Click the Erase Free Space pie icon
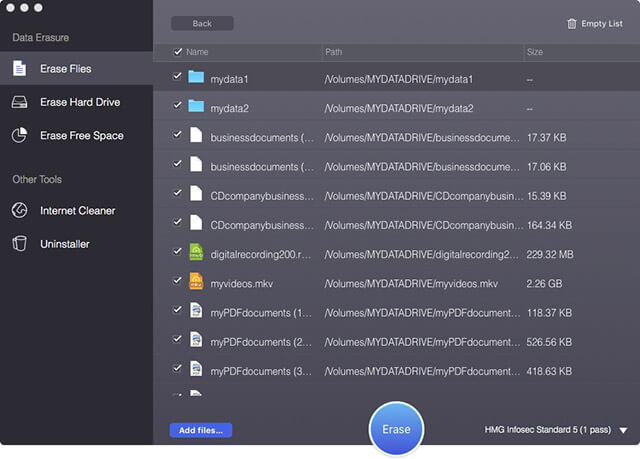The width and height of the screenshot is (640, 459). coord(19,135)
